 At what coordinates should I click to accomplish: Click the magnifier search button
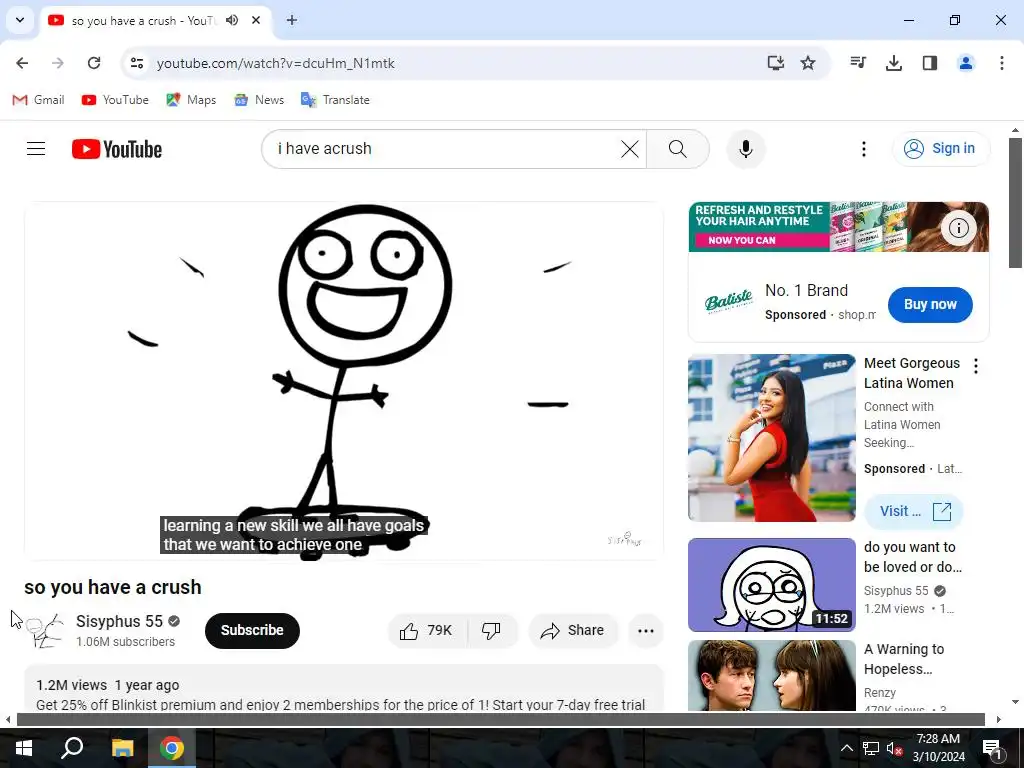[x=678, y=149]
